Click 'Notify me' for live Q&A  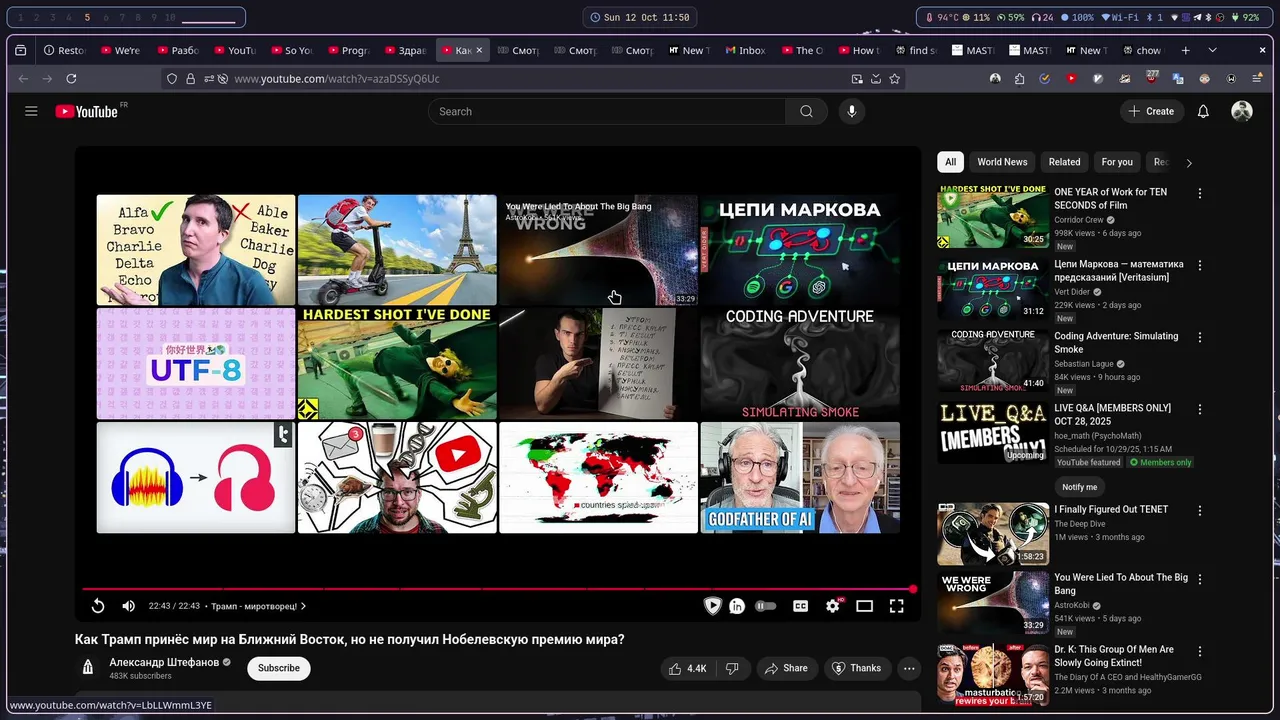pyautogui.click(x=1079, y=487)
